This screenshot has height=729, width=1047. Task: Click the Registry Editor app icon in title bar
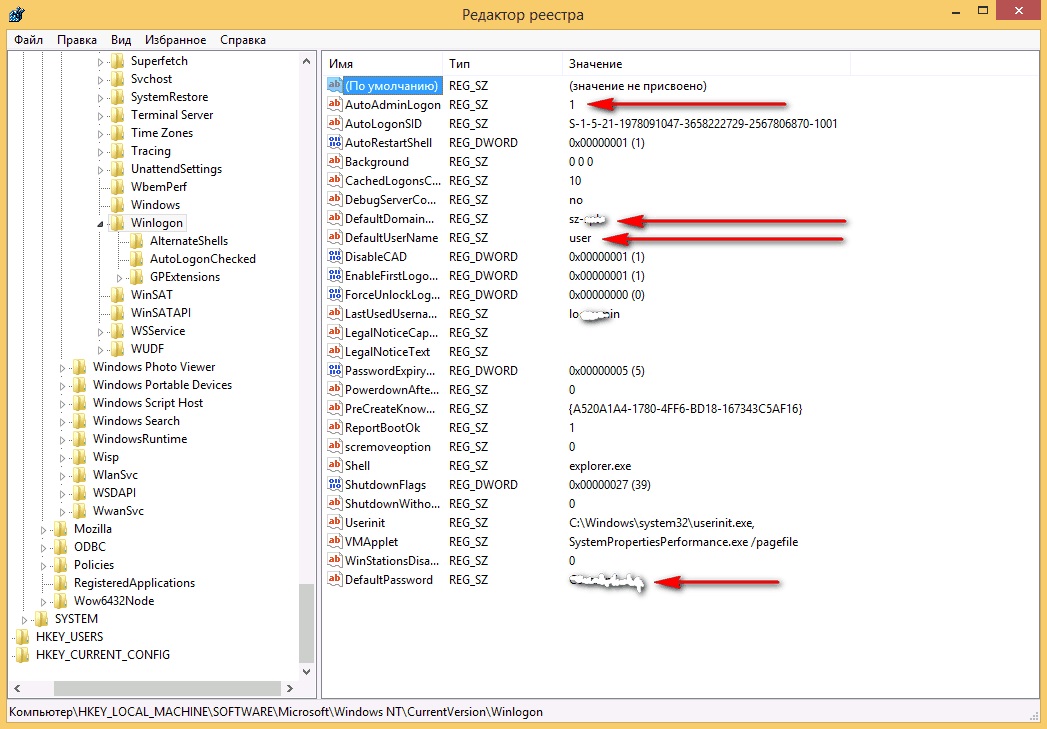pyautogui.click(x=18, y=13)
